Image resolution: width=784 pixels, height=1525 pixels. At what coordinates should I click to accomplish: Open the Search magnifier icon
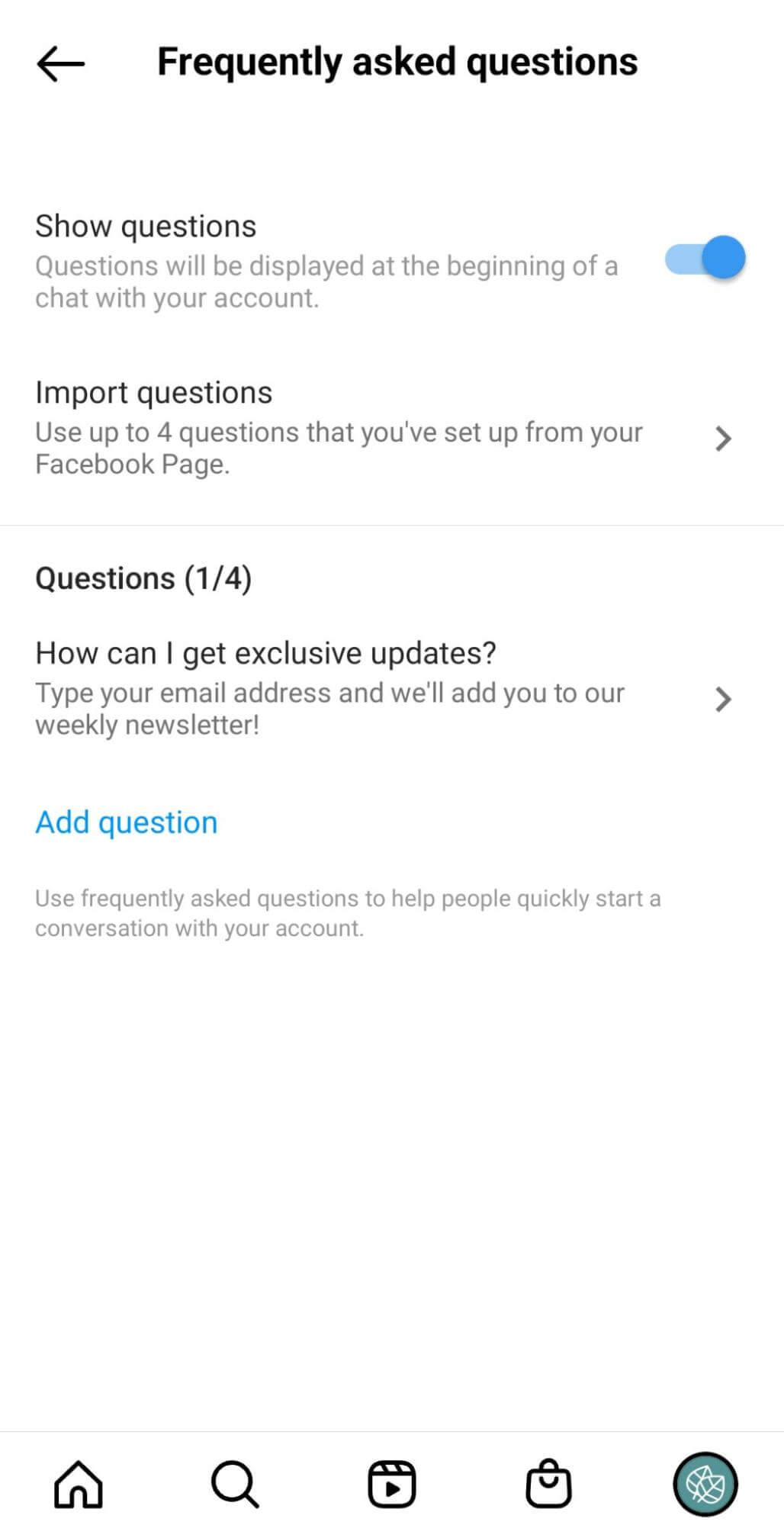[x=235, y=1484]
